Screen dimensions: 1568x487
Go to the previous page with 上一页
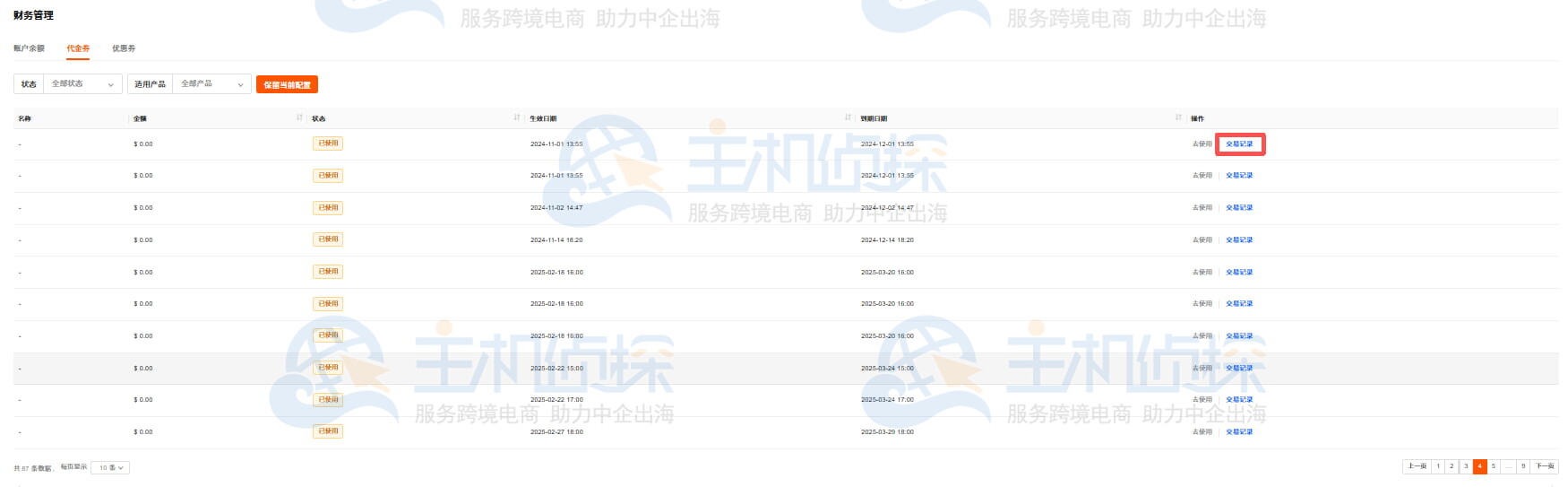coord(1417,466)
